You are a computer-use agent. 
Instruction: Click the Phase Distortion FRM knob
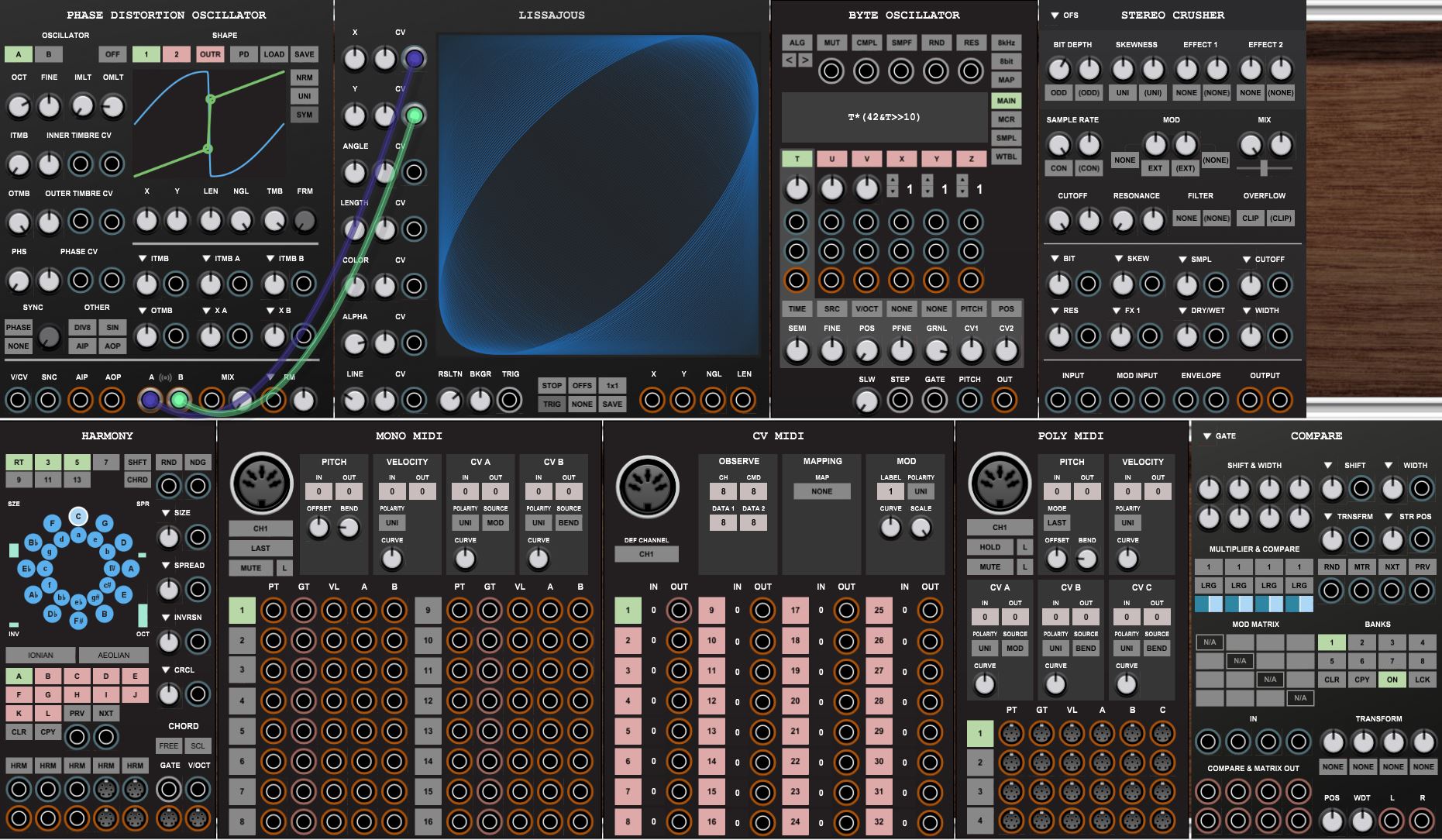pyautogui.click(x=305, y=221)
